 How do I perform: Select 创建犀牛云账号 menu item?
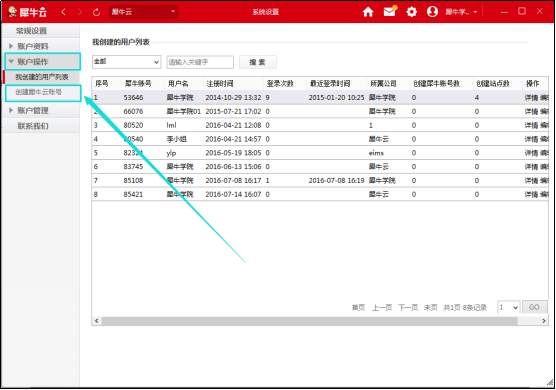(38, 92)
